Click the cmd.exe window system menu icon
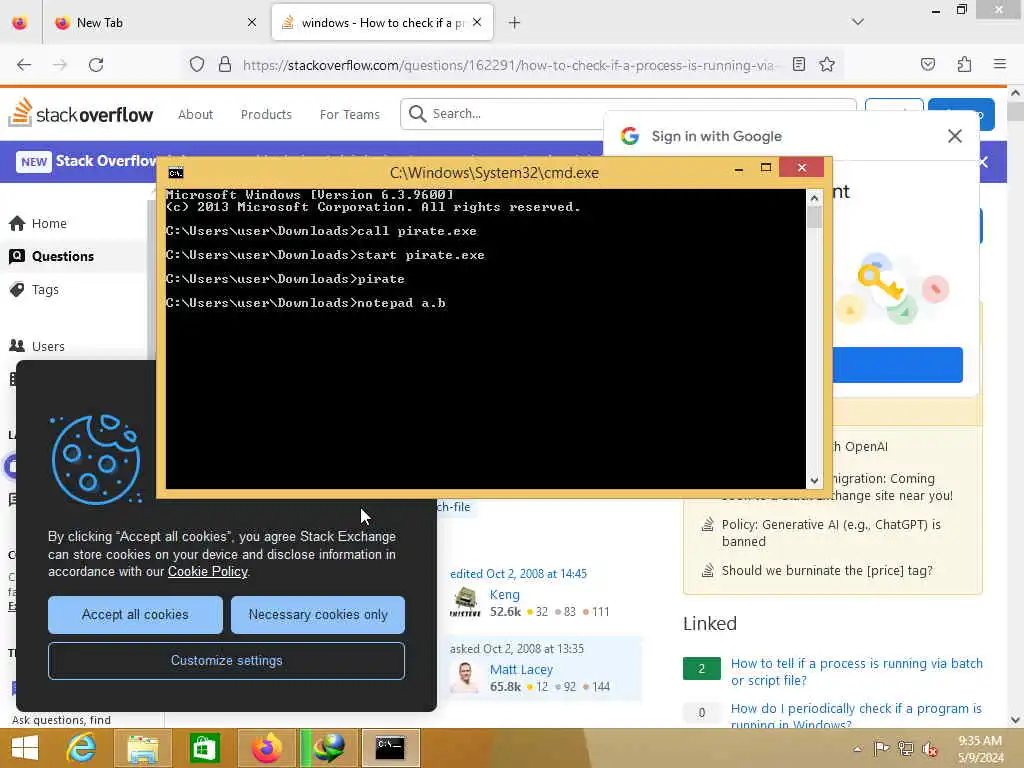Screen dimensions: 1024x768 click(176, 172)
